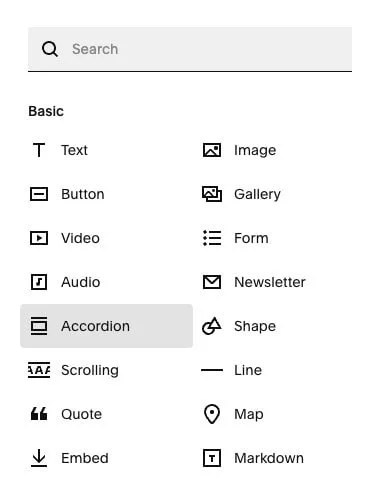Click the Text block T icon
This screenshot has height=483, width=380.
point(39,150)
